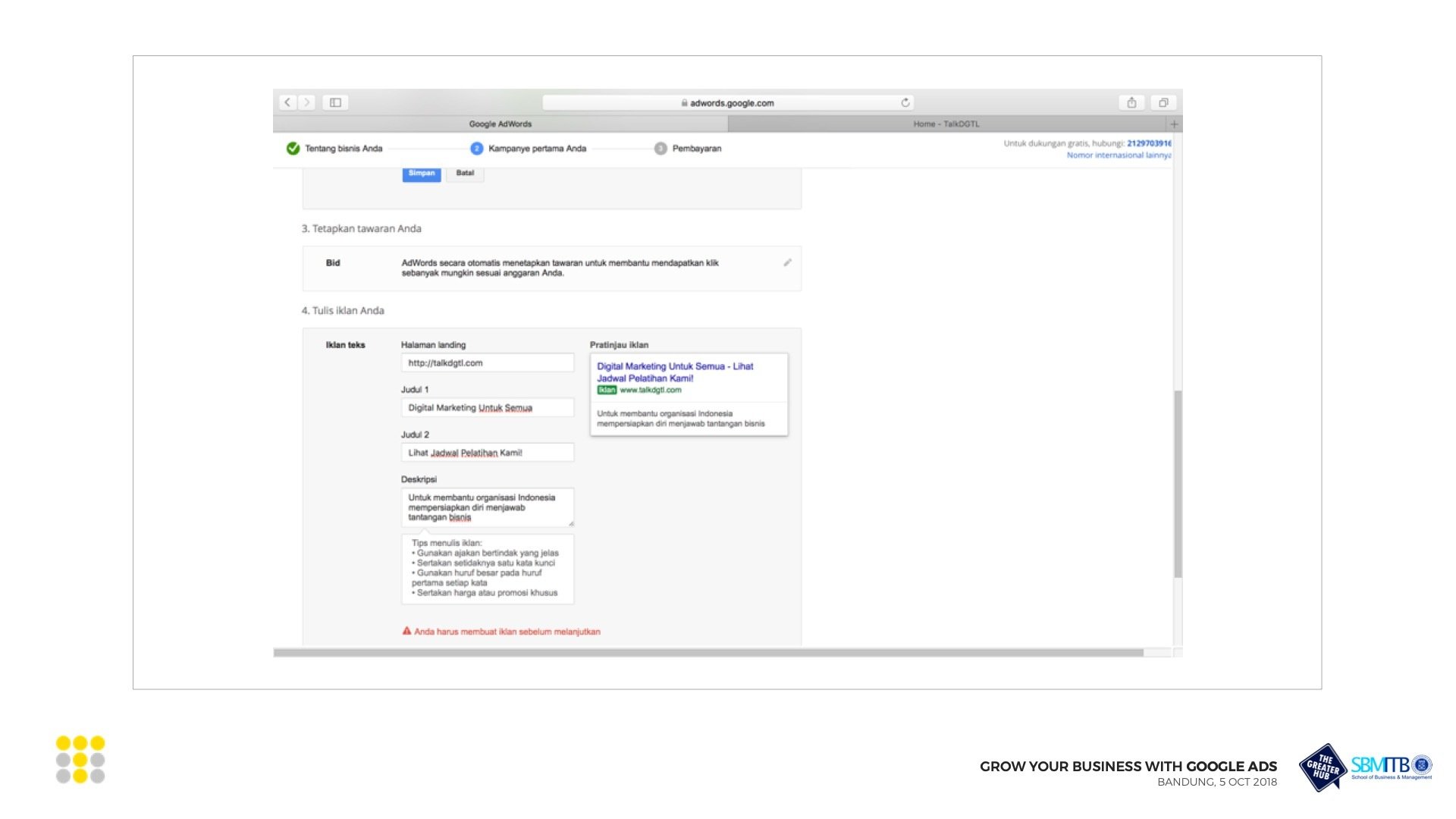The height and width of the screenshot is (819, 1456).
Task: Click the vertical page scrollbar
Action: 1178,484
